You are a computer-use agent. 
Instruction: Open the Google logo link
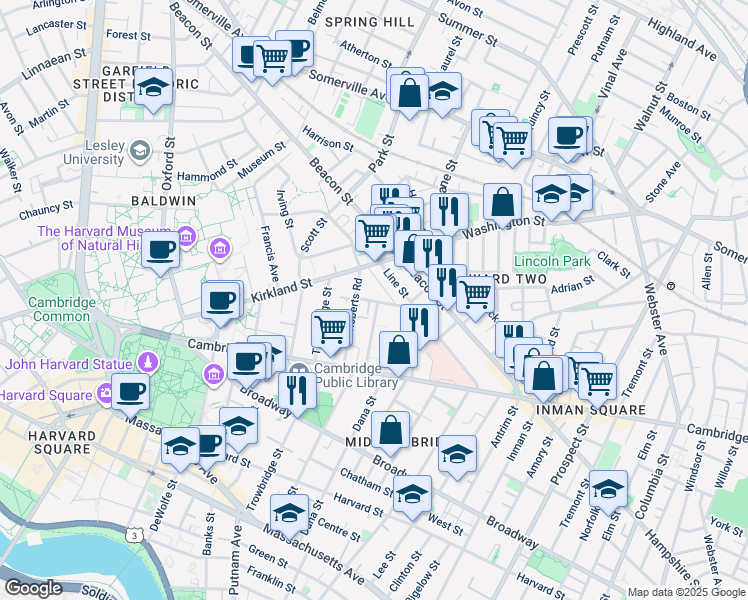pyautogui.click(x=35, y=588)
